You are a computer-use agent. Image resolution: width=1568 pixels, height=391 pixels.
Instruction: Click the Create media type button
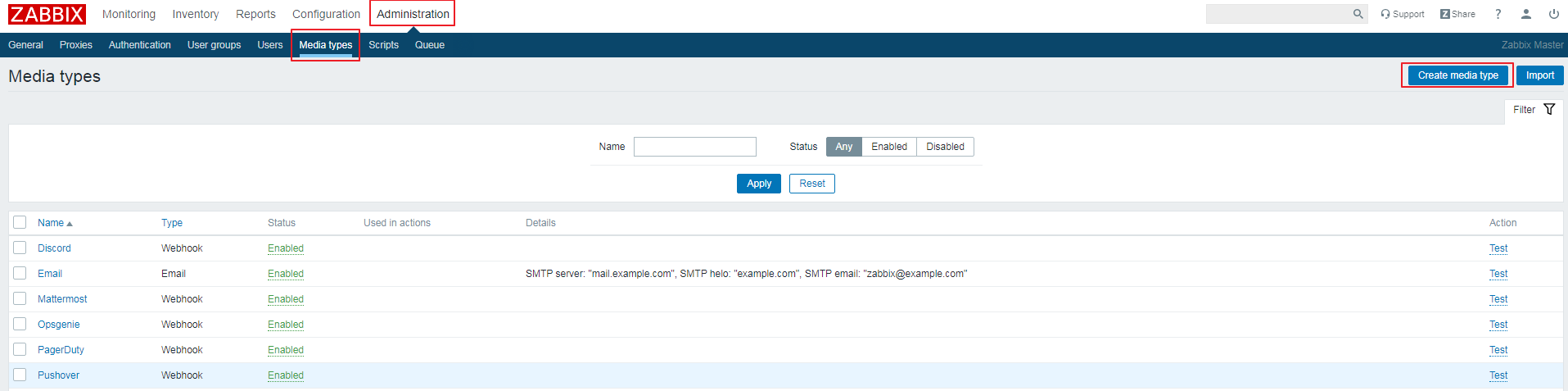coord(1458,75)
